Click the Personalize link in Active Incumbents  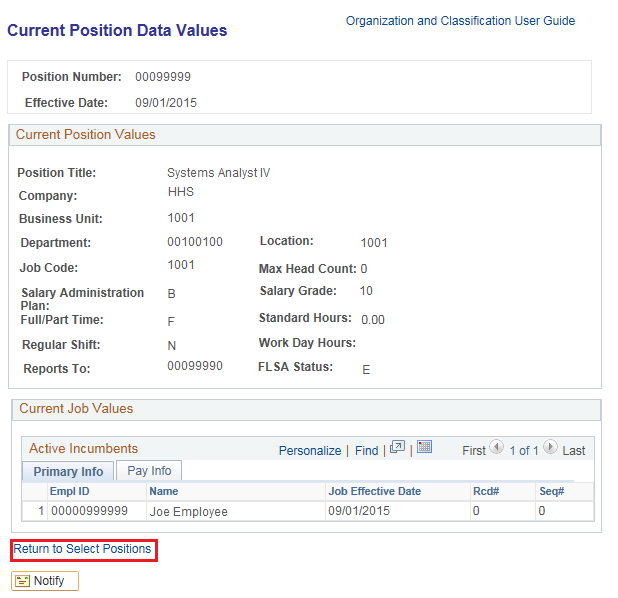click(309, 451)
